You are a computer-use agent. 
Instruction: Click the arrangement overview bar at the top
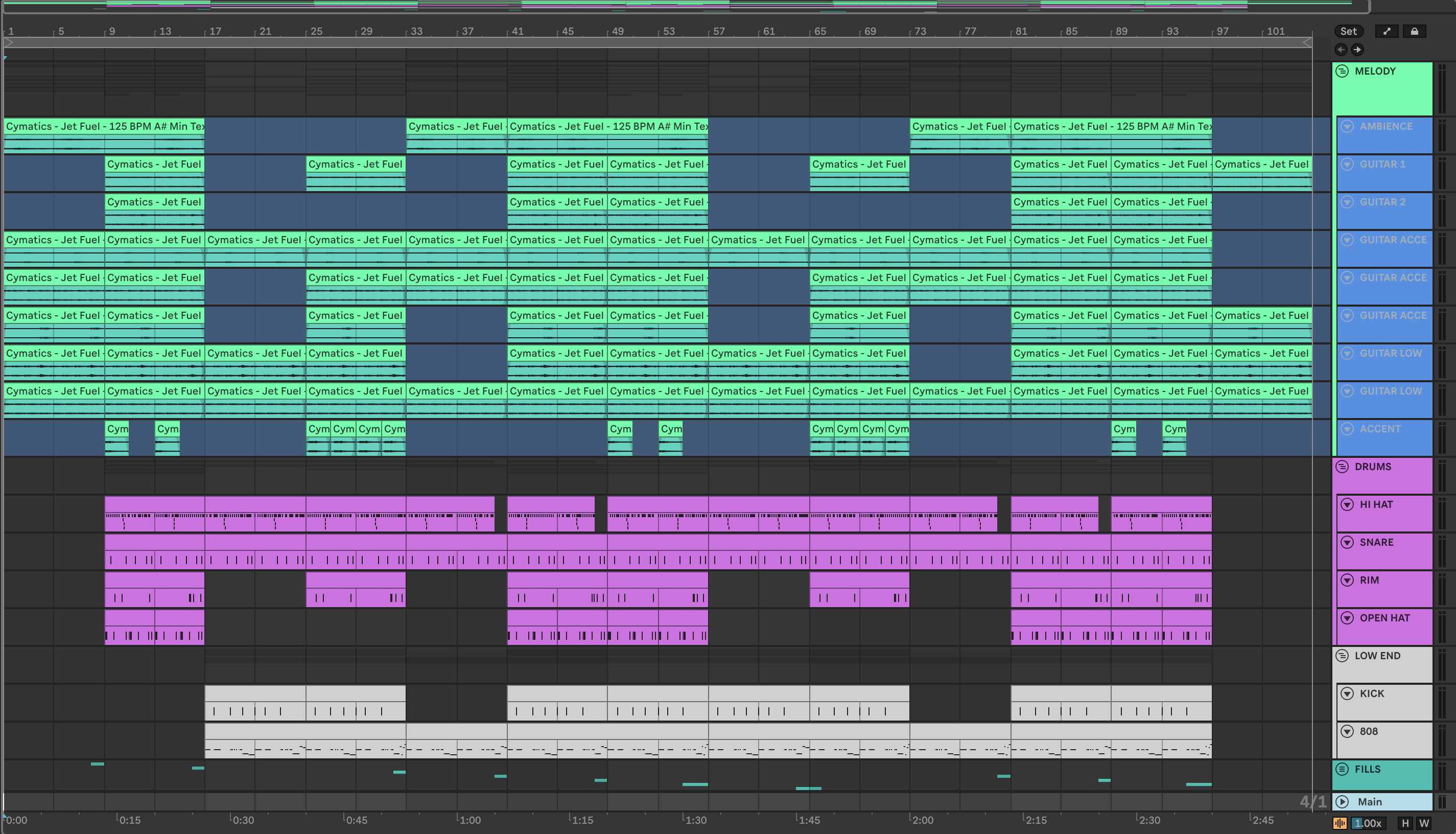pos(686,6)
